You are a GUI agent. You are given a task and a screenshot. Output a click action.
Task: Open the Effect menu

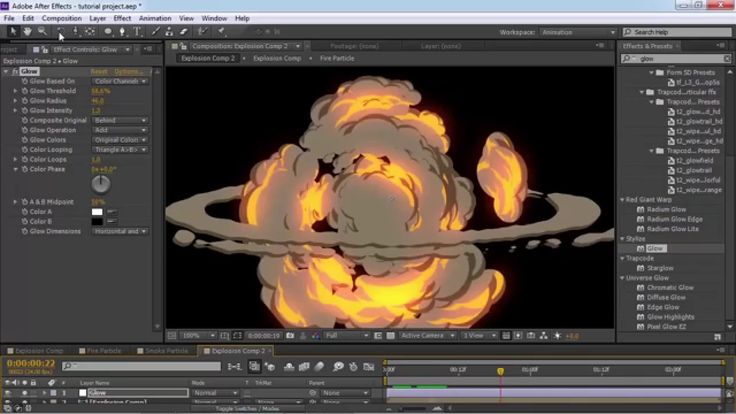tap(122, 18)
